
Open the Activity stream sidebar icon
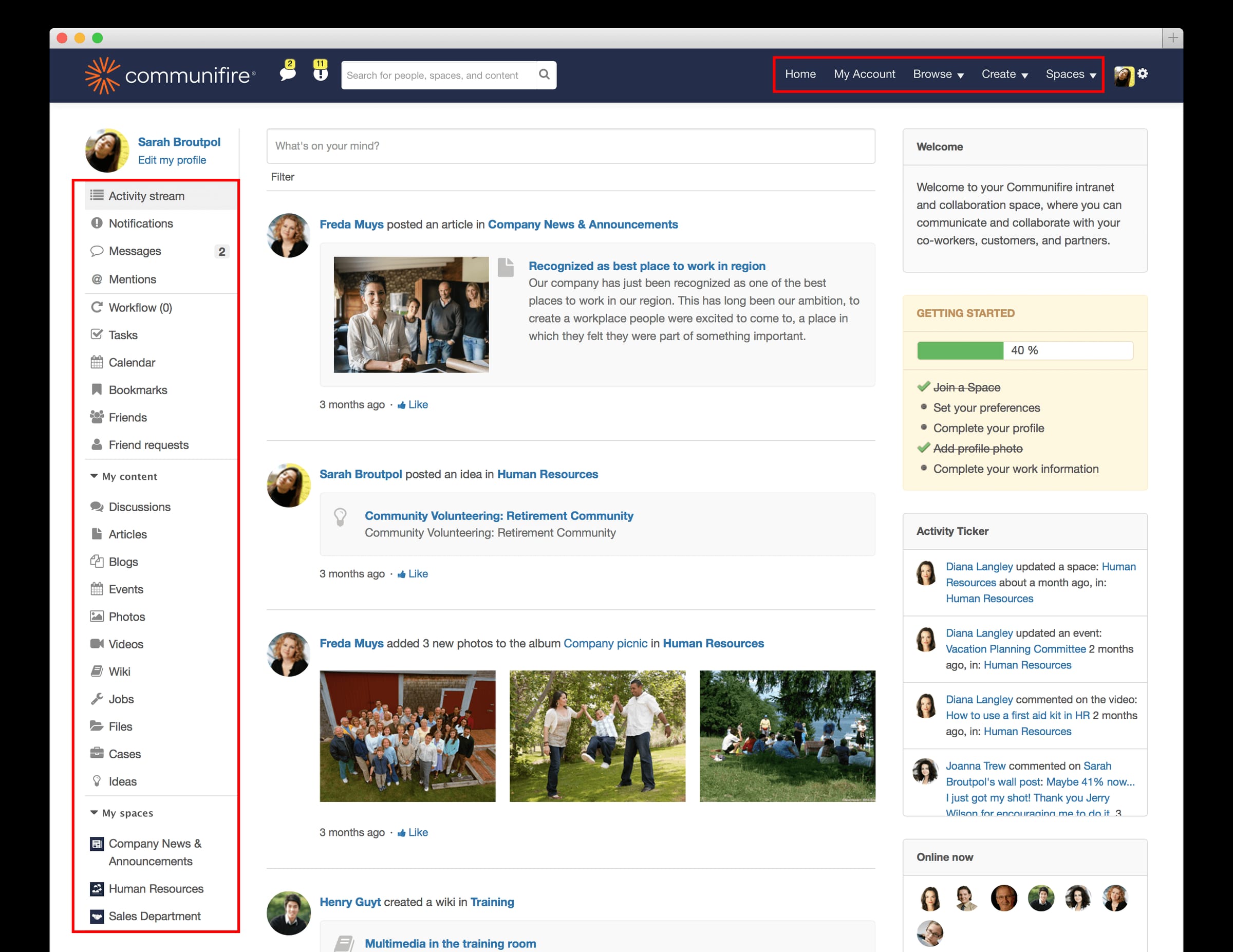point(97,196)
